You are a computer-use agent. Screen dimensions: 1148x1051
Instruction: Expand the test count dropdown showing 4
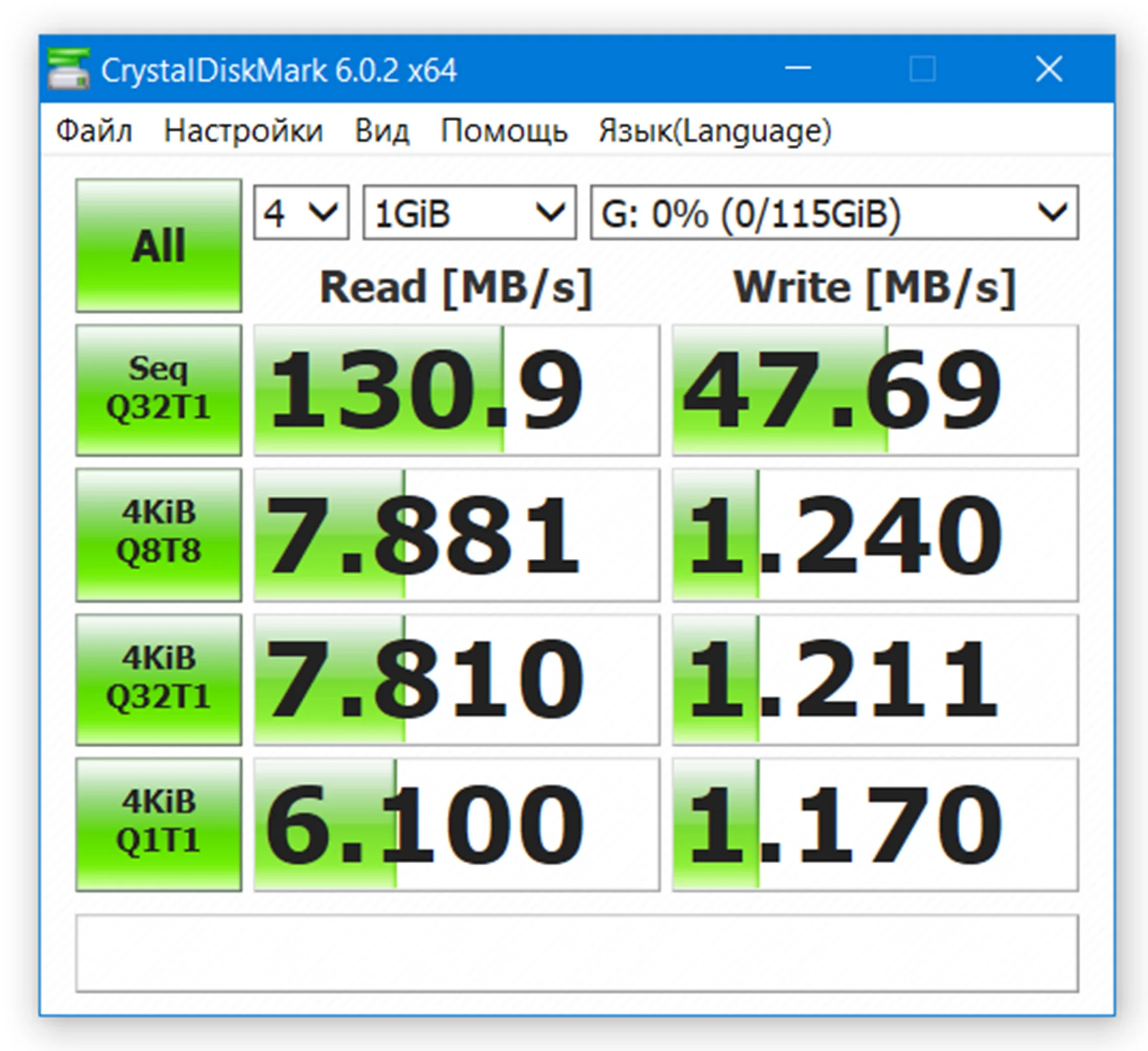[x=301, y=213]
